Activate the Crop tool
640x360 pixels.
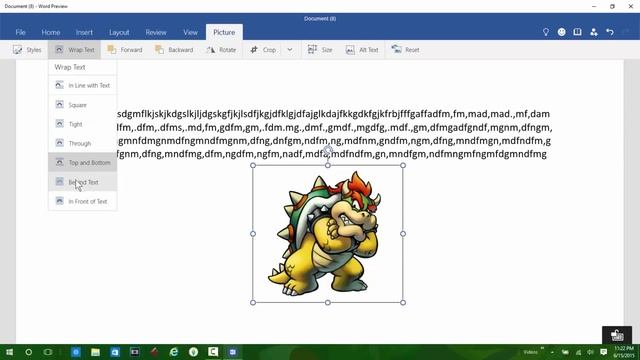click(x=263, y=50)
